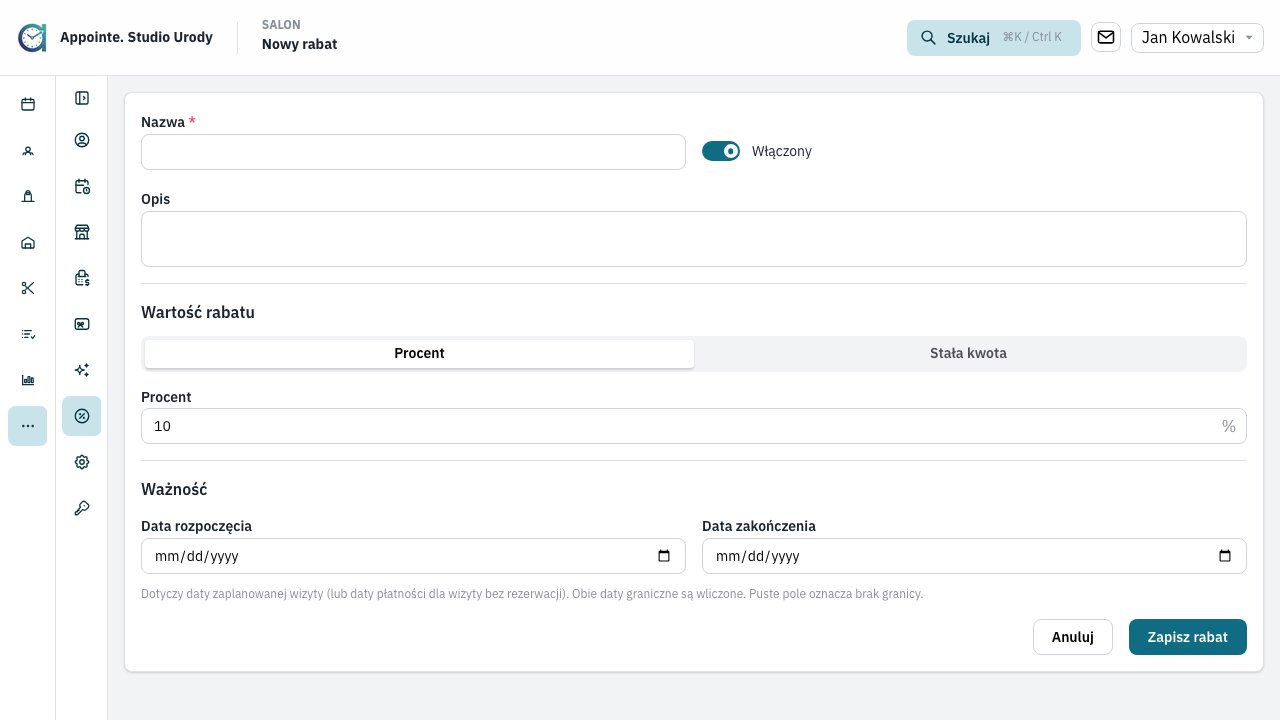Open the percent discounts icon
1280x720 pixels.
pyautogui.click(x=82, y=416)
